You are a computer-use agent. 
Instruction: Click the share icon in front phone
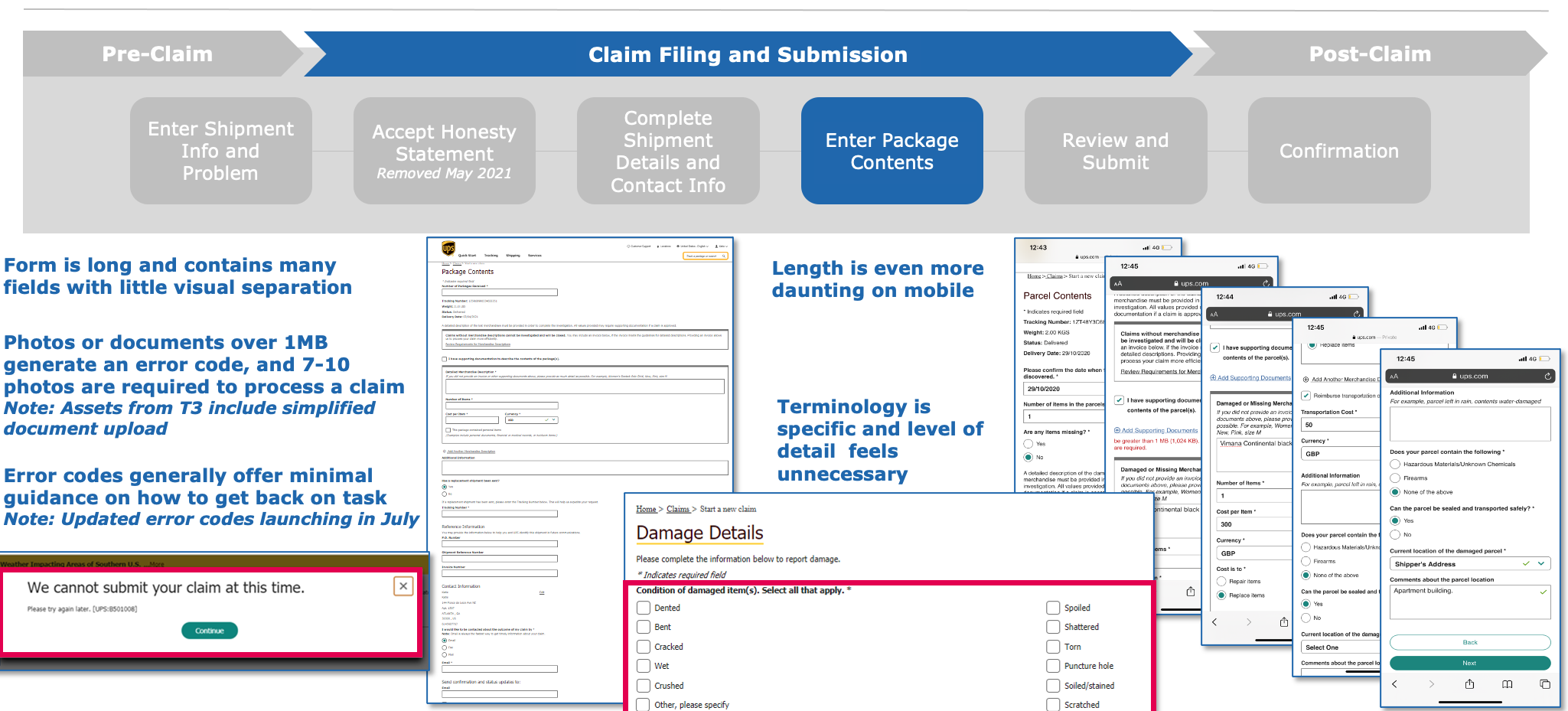1469,684
